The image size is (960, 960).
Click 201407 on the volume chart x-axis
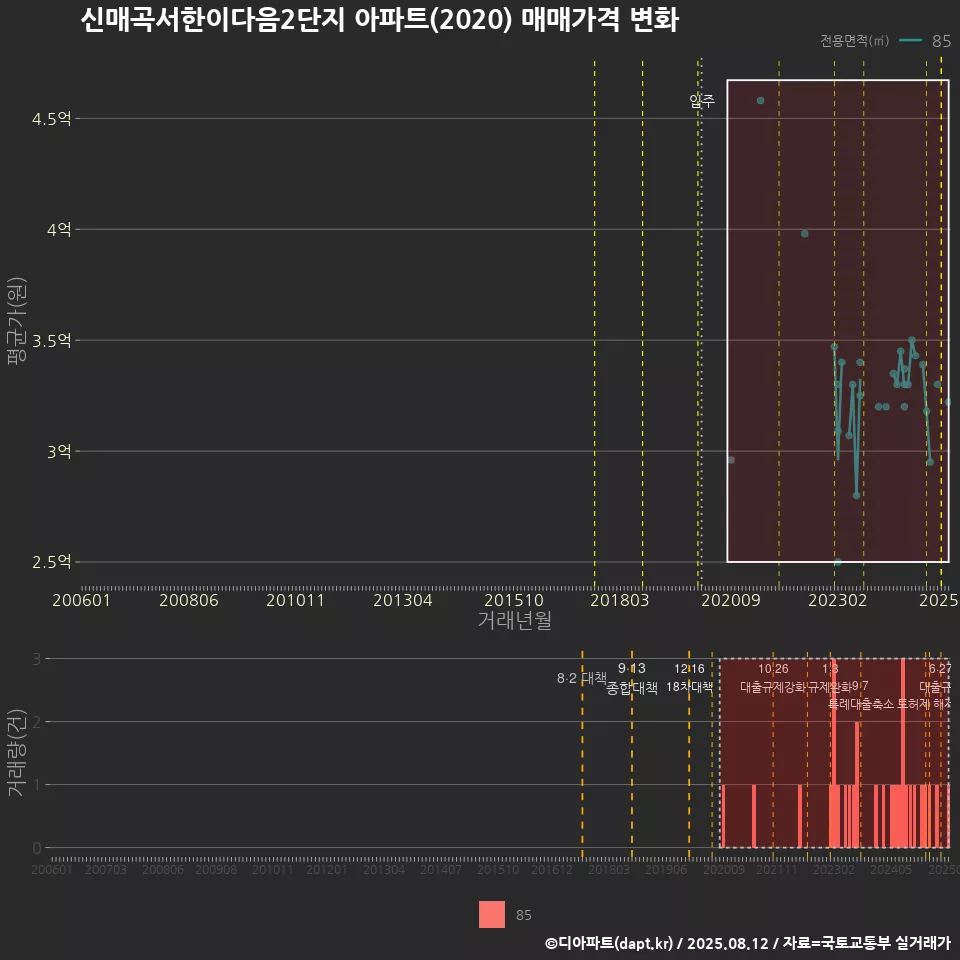[441, 869]
